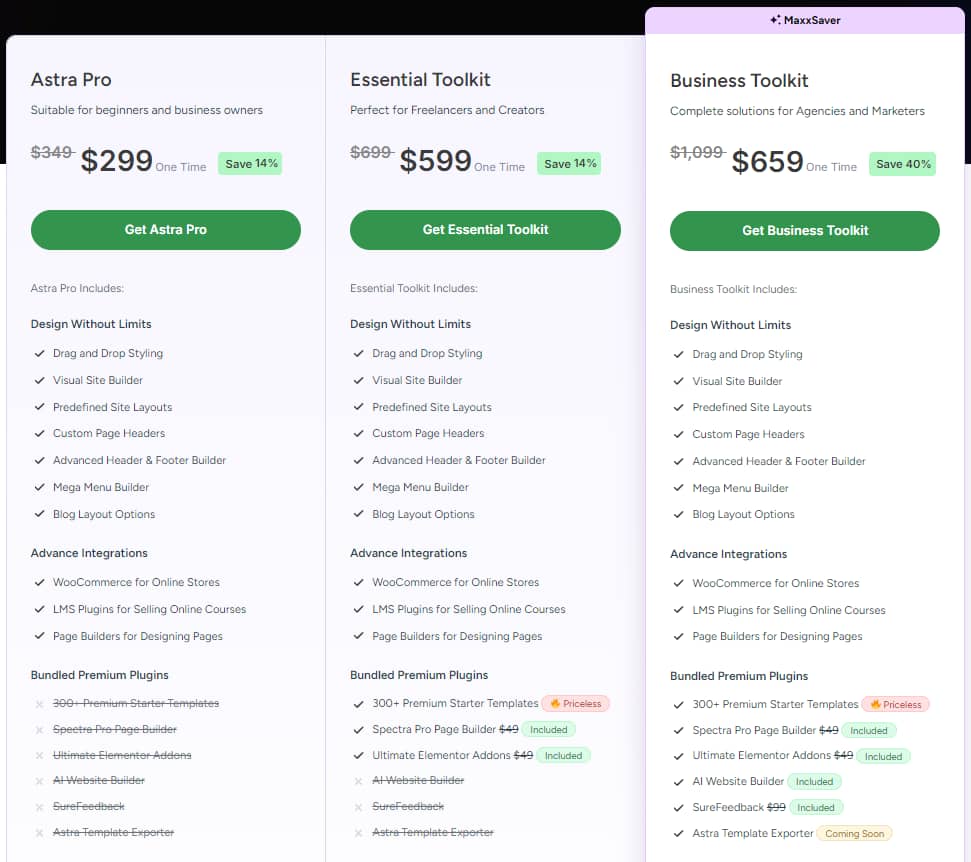
Task: Click the checkmark beside Essential Toolkit Visual Site Builder
Action: click(x=359, y=380)
